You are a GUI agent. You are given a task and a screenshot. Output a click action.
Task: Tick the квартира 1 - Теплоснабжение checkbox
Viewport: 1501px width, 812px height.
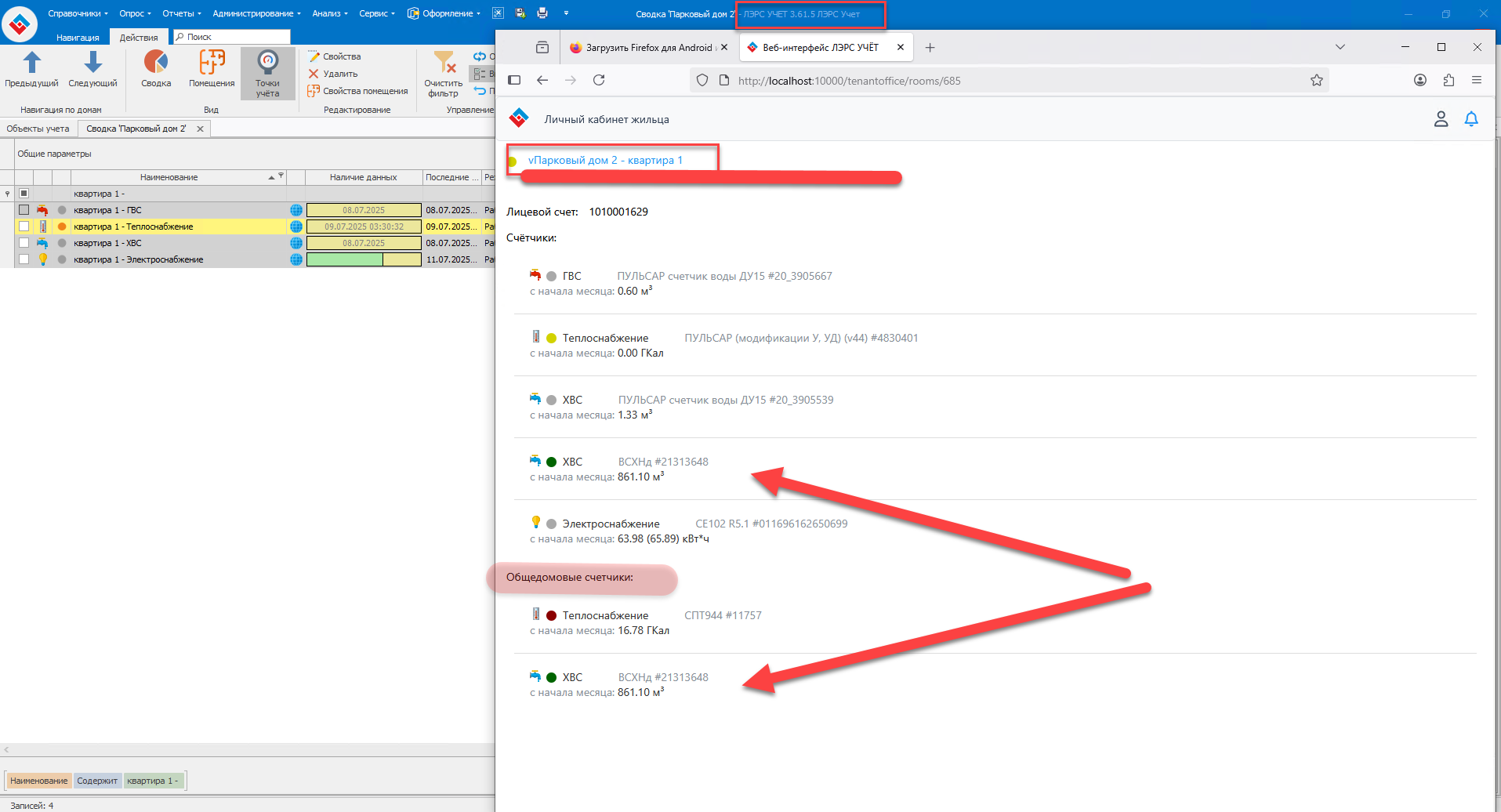tap(24, 227)
